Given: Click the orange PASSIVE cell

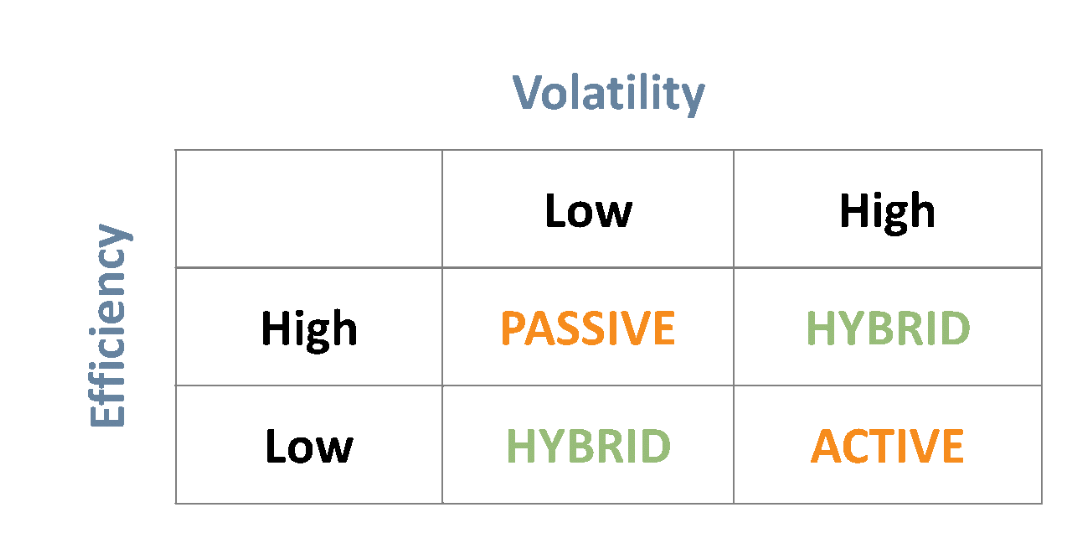Looking at the screenshot, I should tap(588, 328).
